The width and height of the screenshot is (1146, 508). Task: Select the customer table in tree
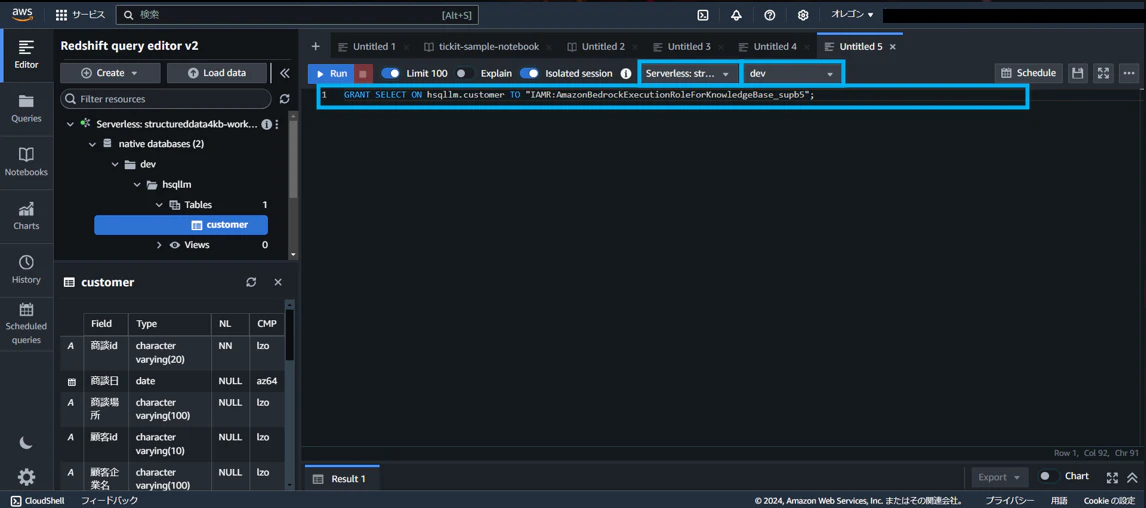tap(181, 225)
